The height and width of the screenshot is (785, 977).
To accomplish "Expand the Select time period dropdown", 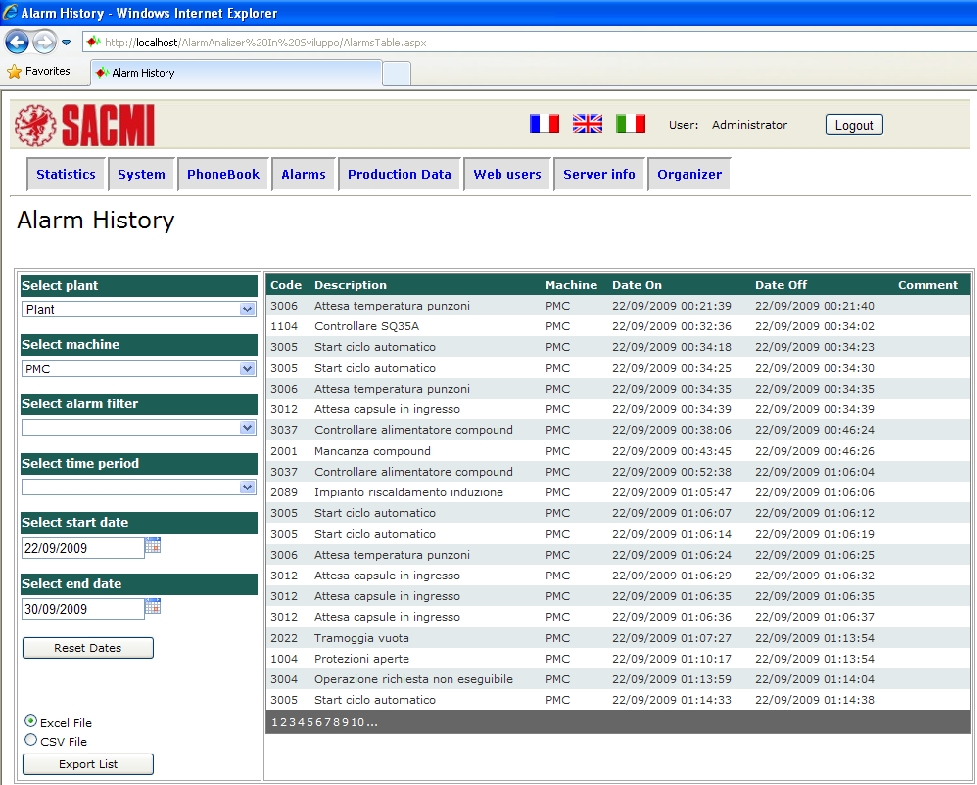I will coord(138,487).
